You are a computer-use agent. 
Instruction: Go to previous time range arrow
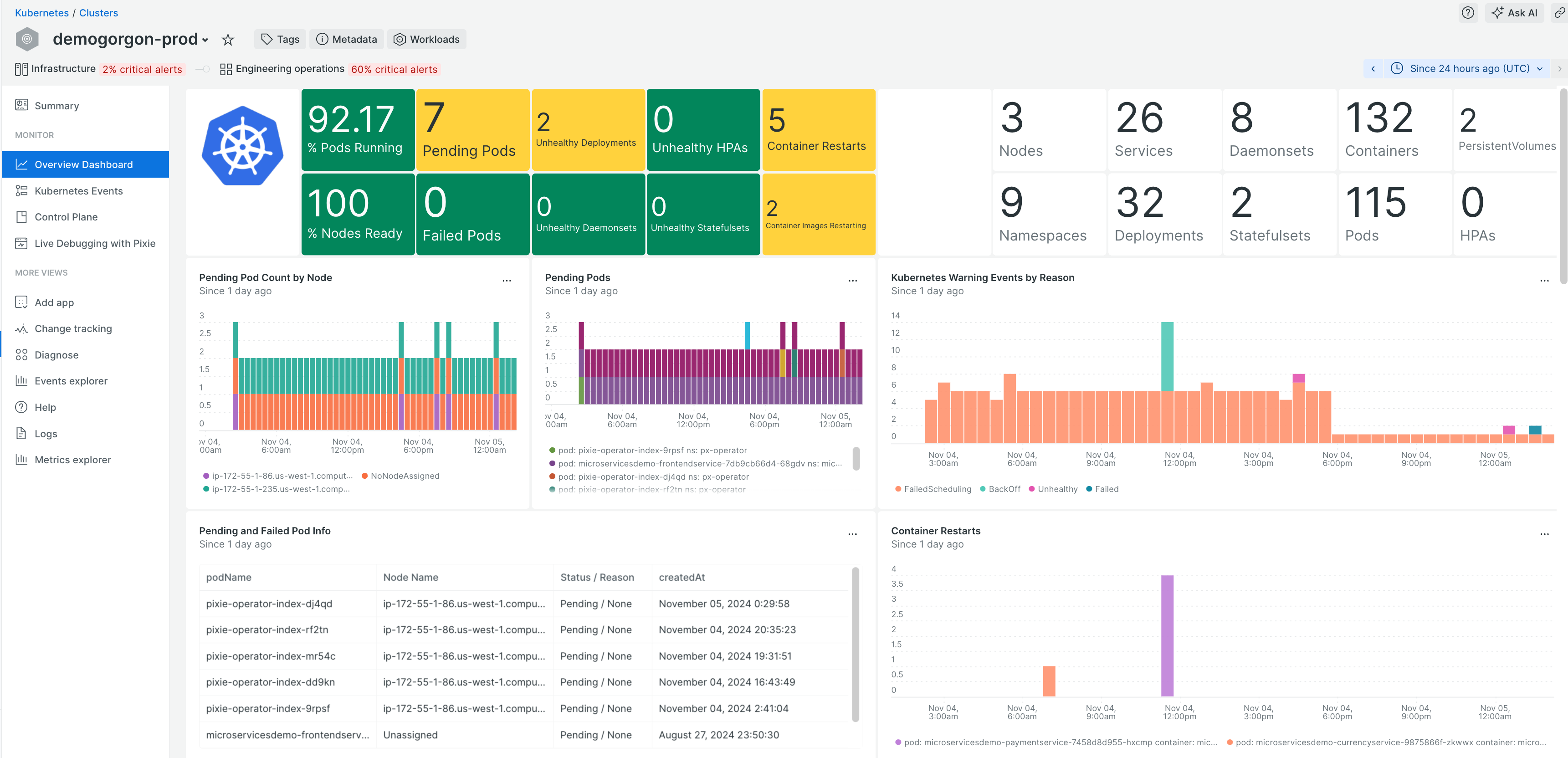(x=1373, y=68)
